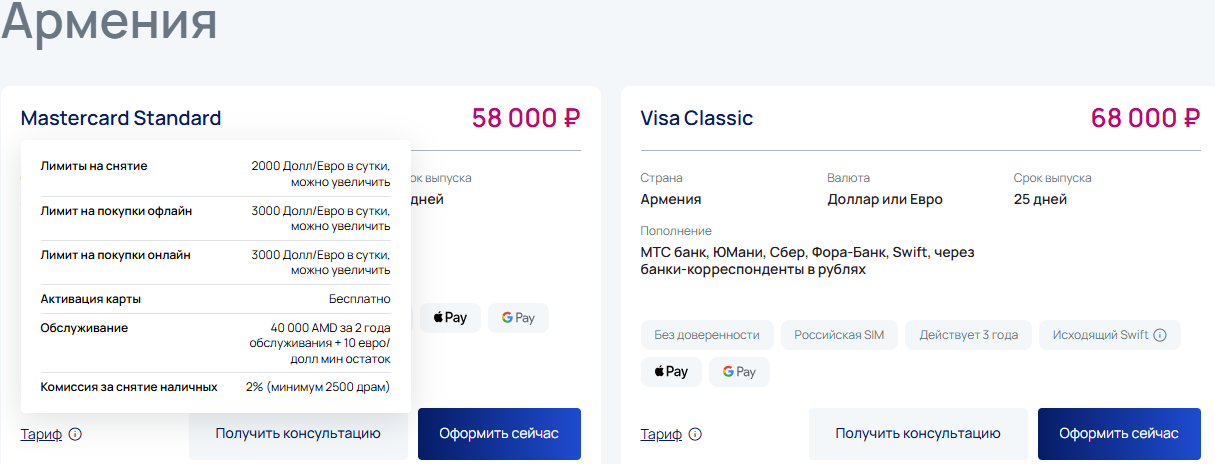Click the Действует 3 года tag
This screenshot has width=1215, height=464.
[969, 335]
